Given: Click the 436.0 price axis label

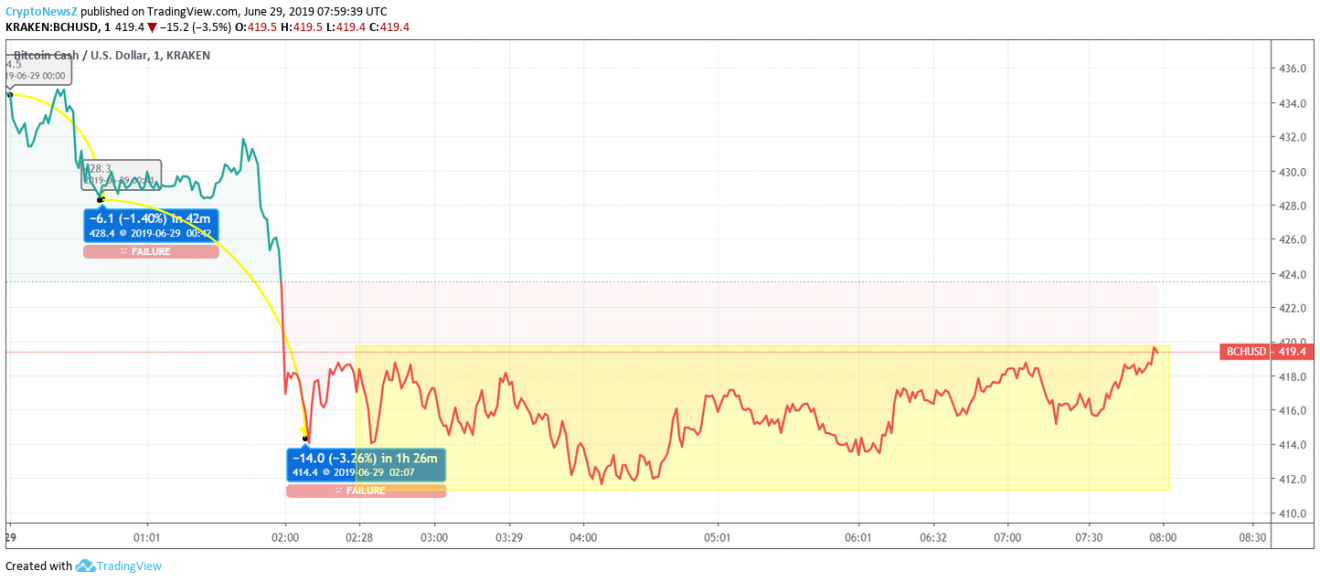Looking at the screenshot, I should tap(1294, 69).
